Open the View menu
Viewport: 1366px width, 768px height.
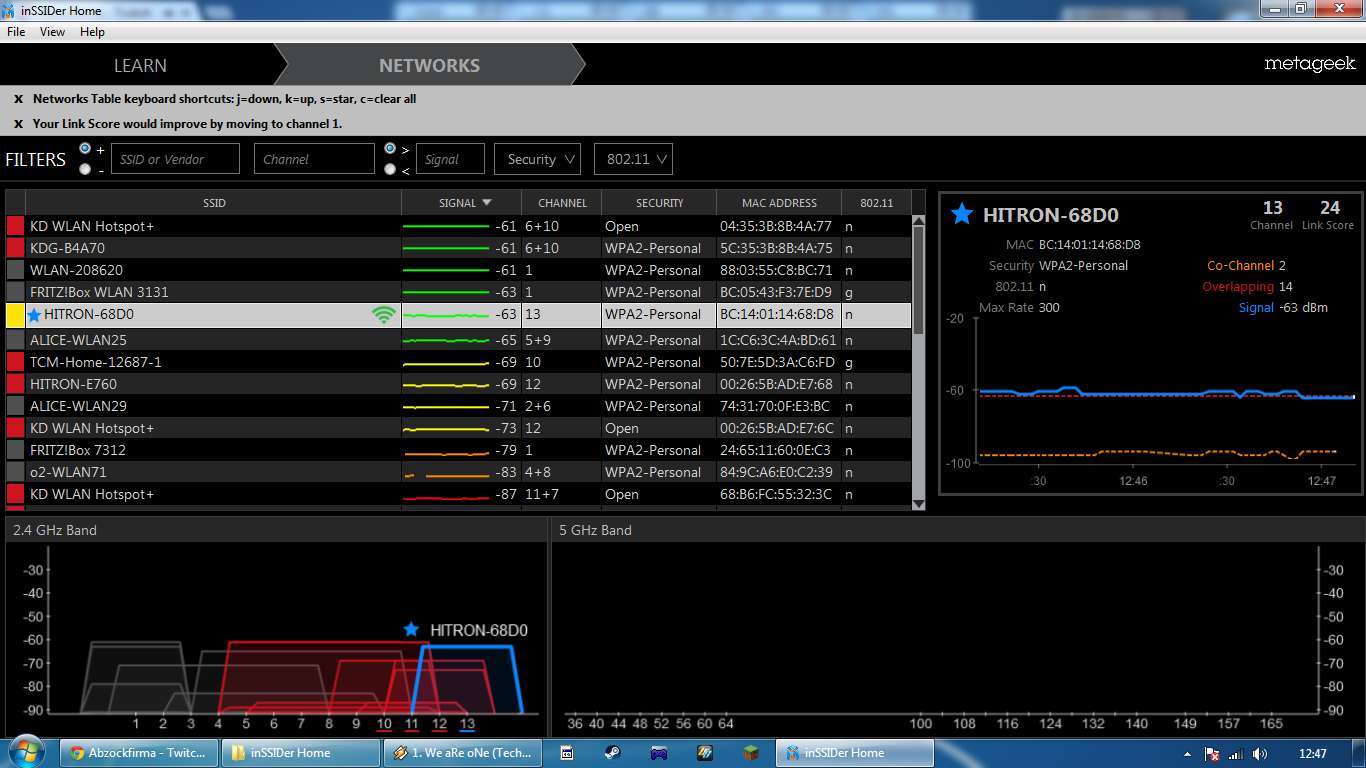(x=52, y=32)
